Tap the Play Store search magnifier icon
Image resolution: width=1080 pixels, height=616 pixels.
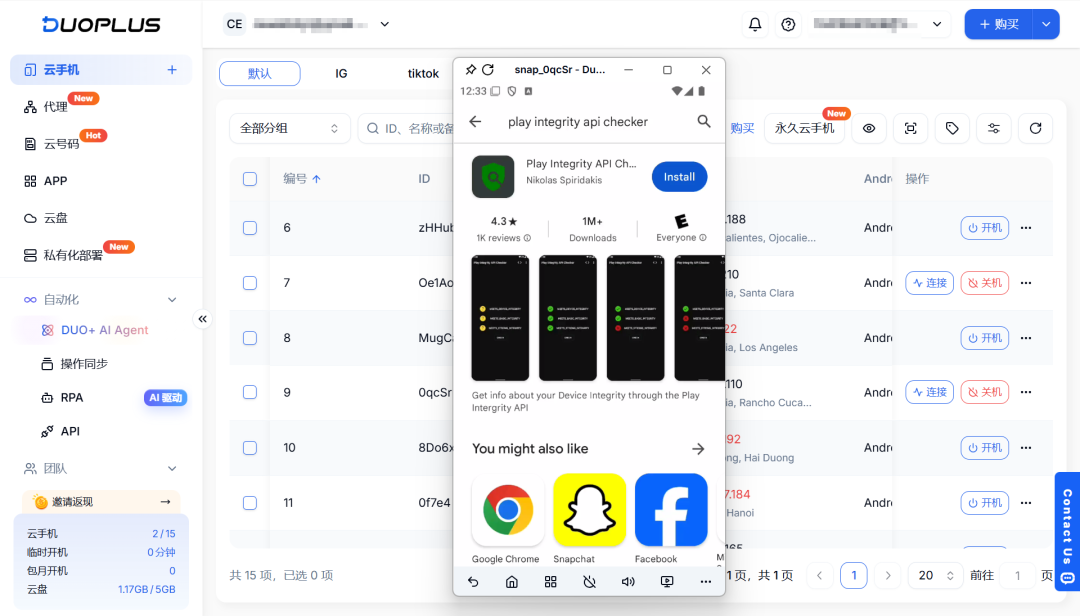click(703, 121)
